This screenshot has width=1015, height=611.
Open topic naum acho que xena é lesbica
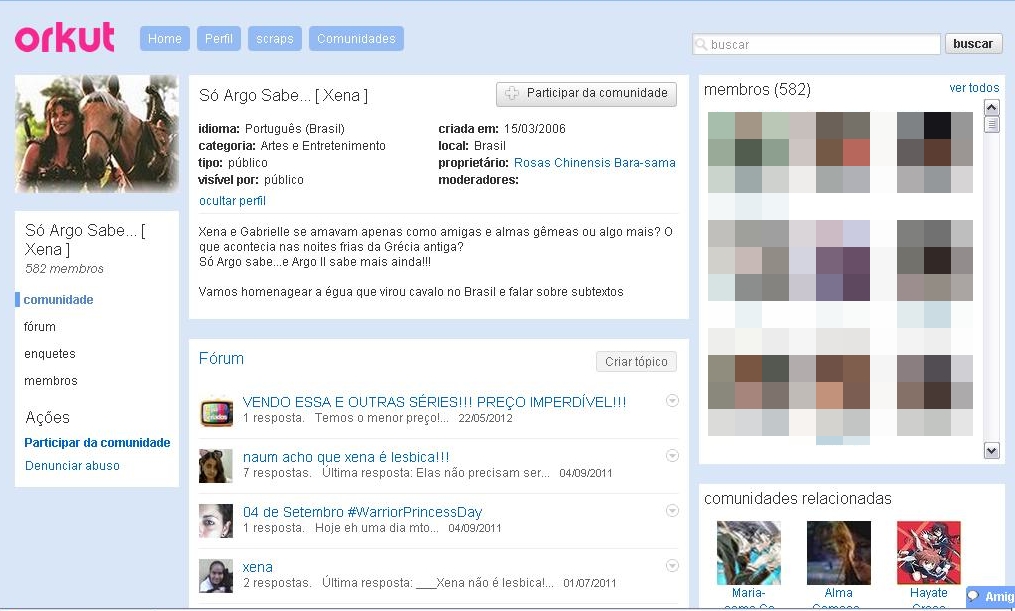coord(346,457)
